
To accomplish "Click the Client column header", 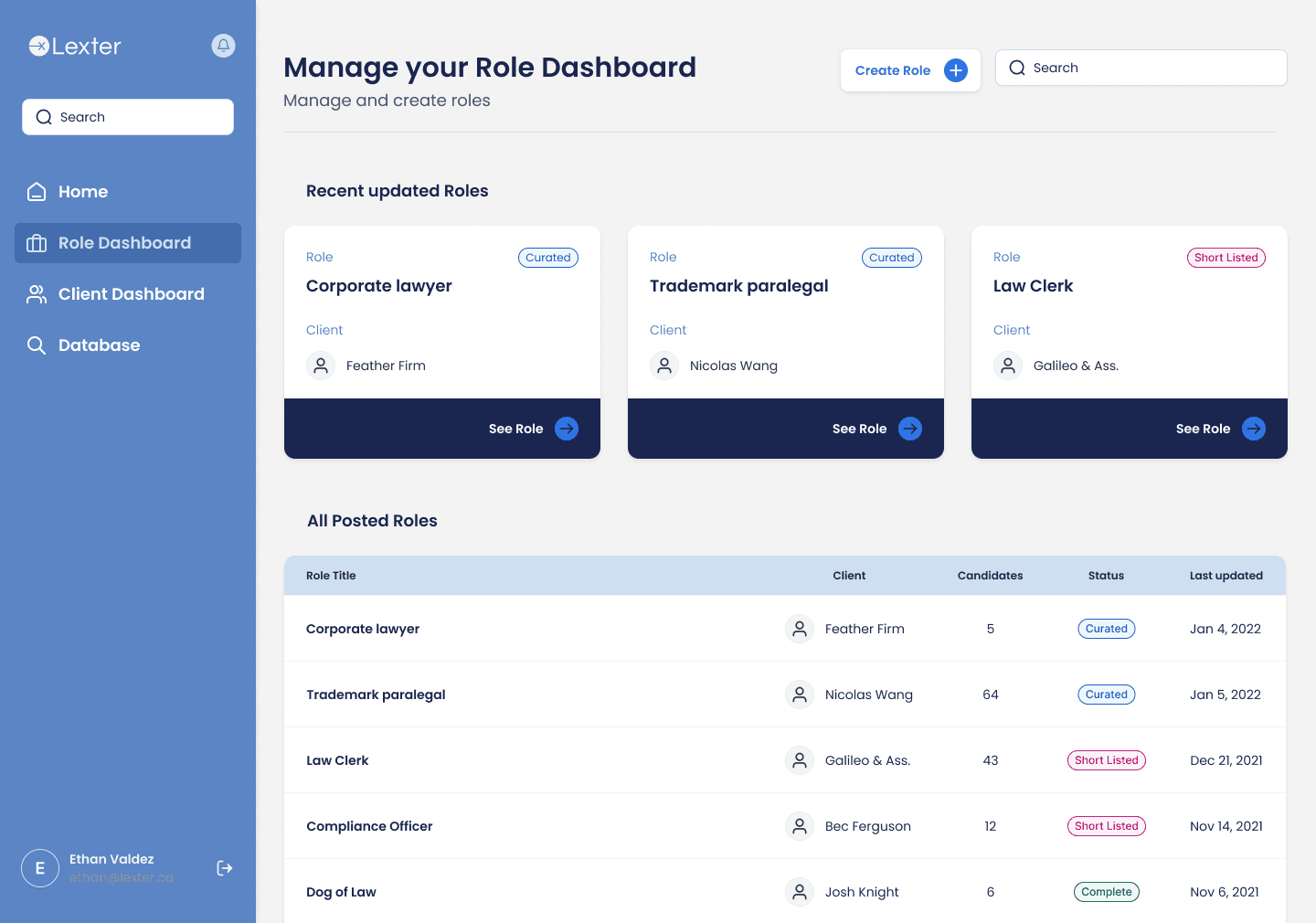I will tap(849, 576).
